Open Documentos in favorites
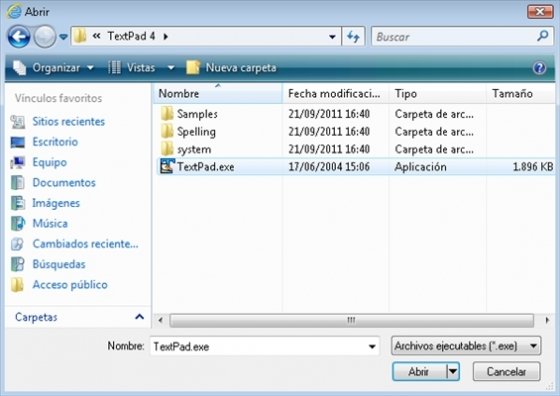Screen dimensions: 560x396 tap(64, 182)
